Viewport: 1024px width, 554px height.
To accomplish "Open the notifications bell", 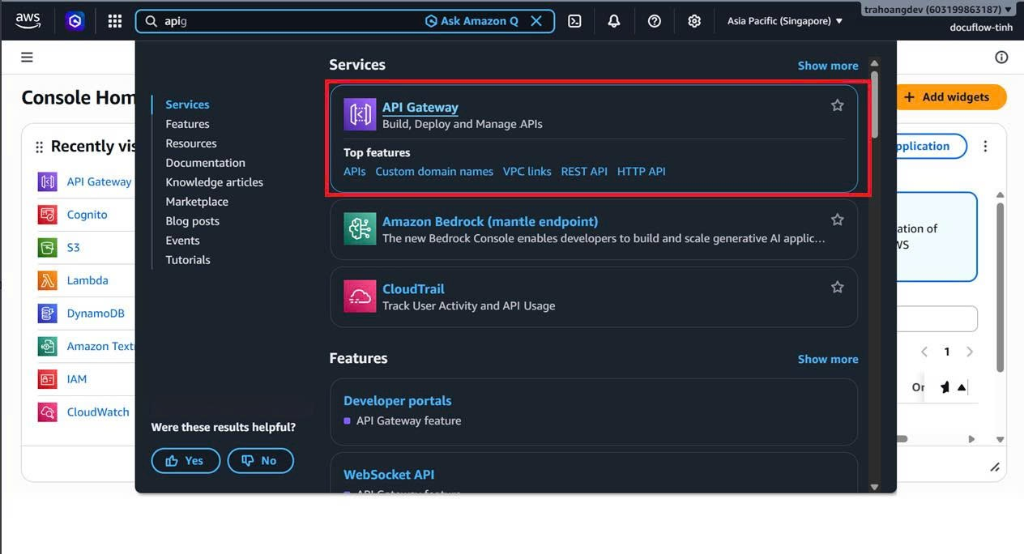I will 614,21.
